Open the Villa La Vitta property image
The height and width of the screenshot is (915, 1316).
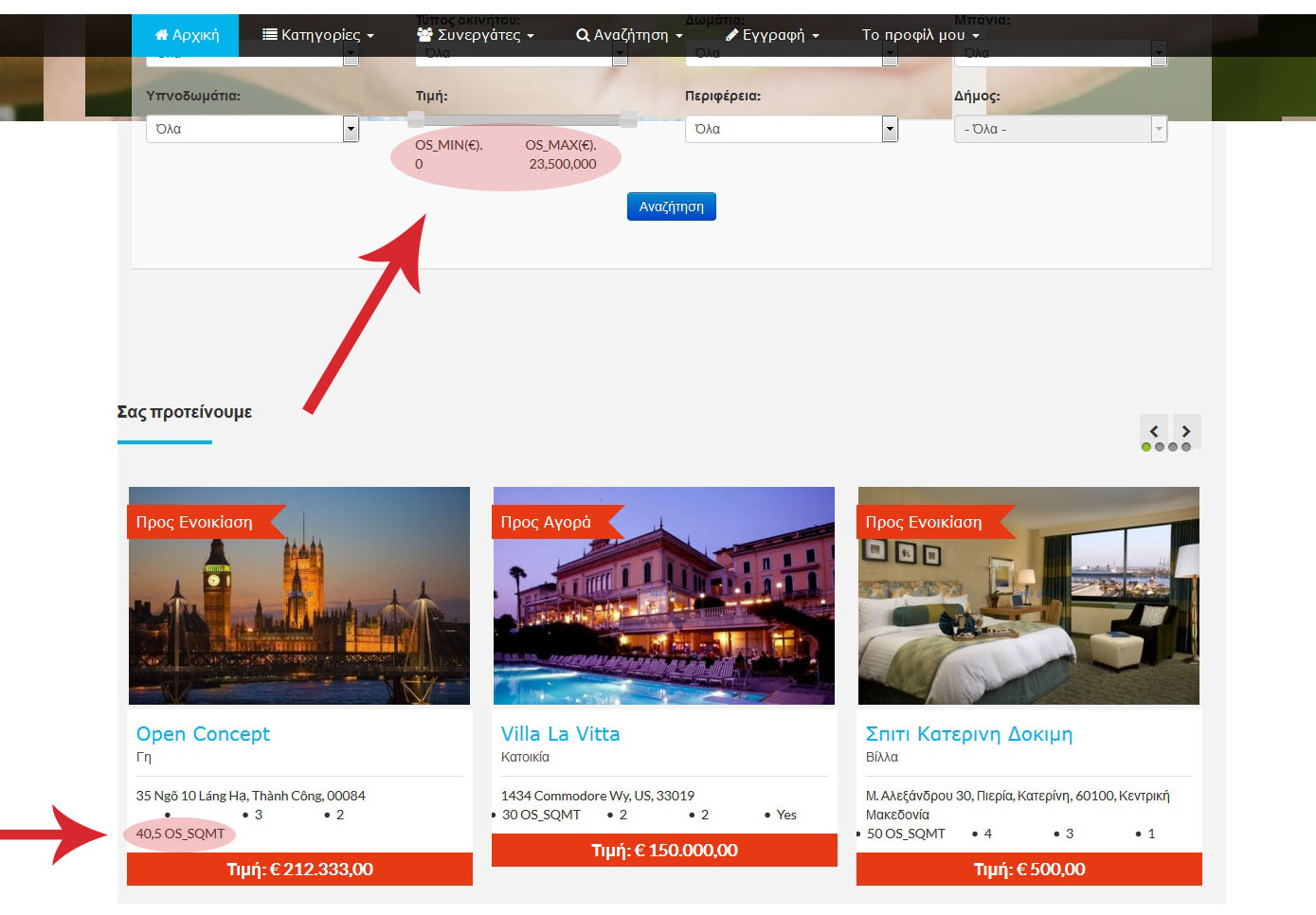coord(664,596)
